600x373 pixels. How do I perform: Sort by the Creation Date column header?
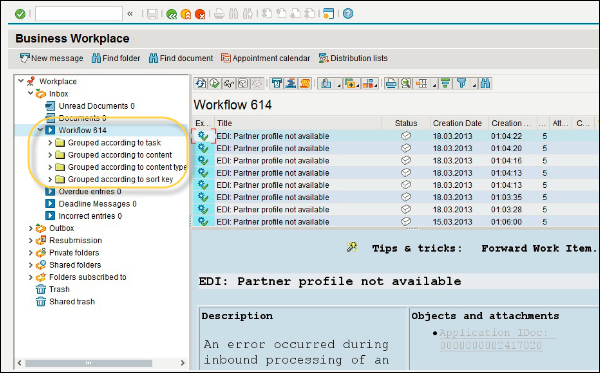[457, 123]
